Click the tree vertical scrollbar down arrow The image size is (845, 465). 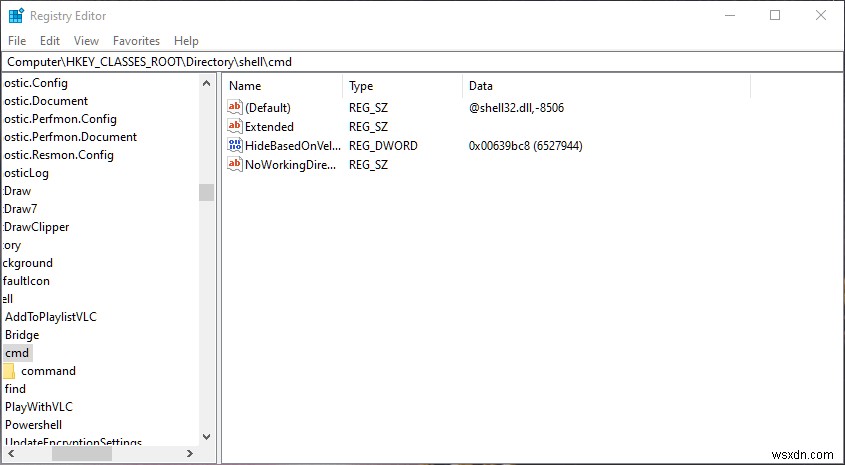(x=206, y=436)
